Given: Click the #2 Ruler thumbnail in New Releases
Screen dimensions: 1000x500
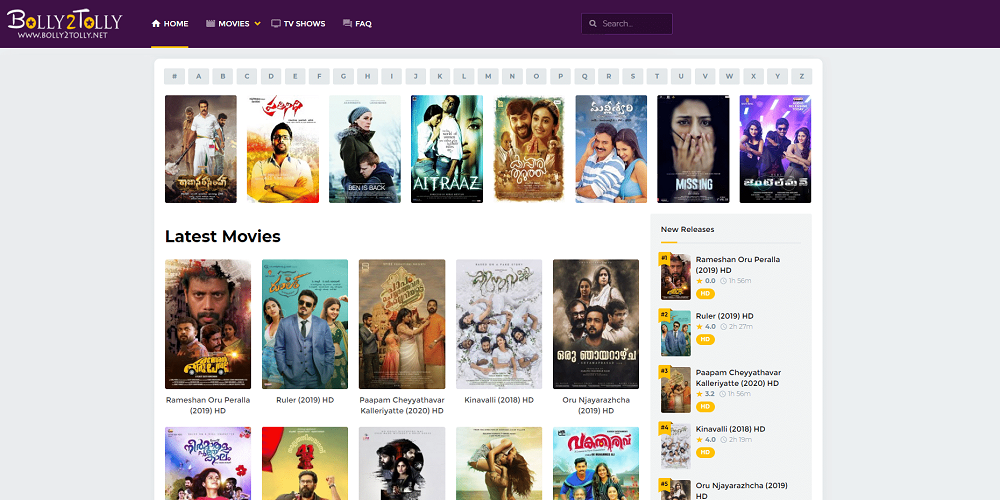Looking at the screenshot, I should point(675,334).
